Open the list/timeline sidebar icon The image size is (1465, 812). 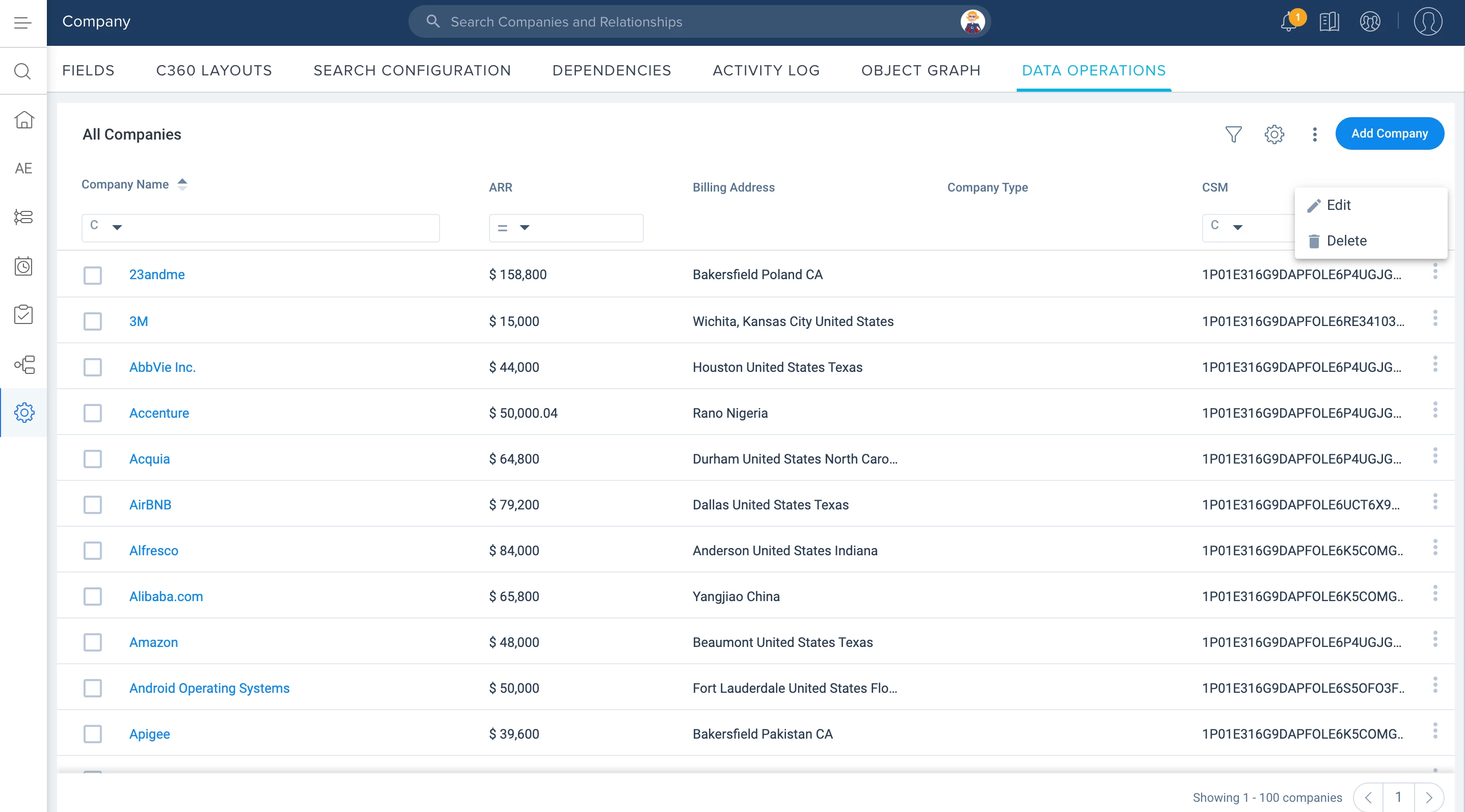coord(24,217)
